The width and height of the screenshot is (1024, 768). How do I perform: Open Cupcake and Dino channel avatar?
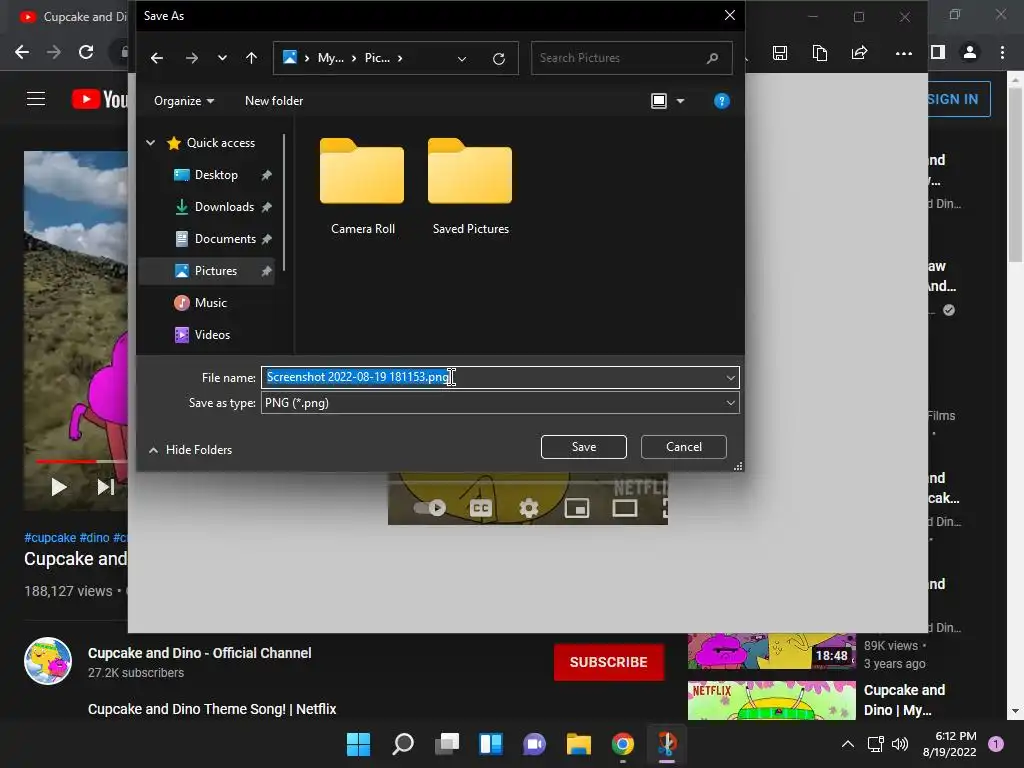pyautogui.click(x=48, y=661)
